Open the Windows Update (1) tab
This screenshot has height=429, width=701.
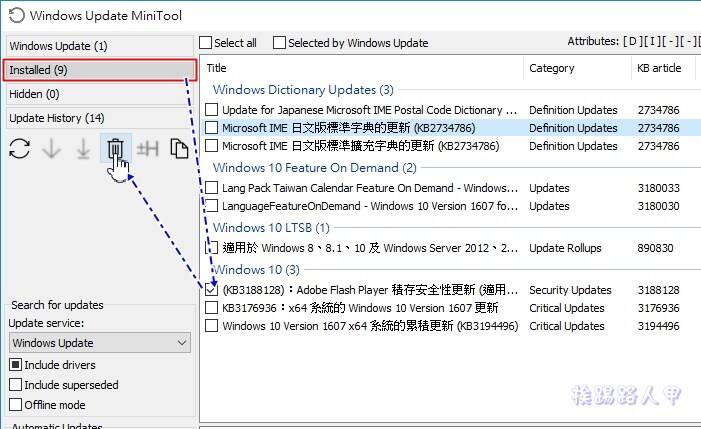point(100,46)
